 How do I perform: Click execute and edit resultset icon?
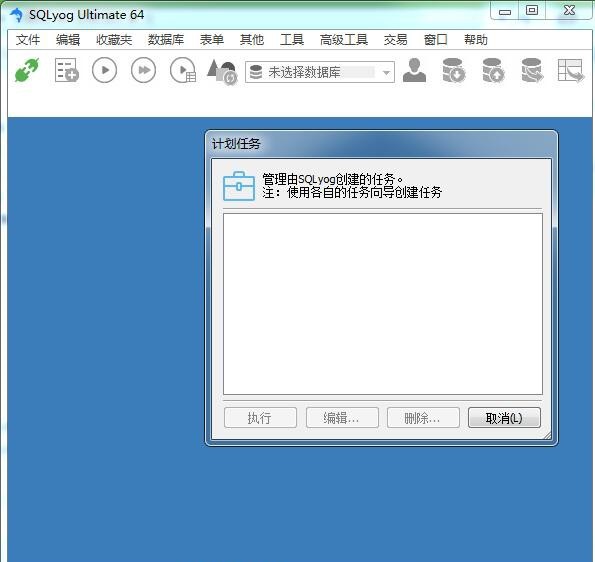pyautogui.click(x=183, y=70)
